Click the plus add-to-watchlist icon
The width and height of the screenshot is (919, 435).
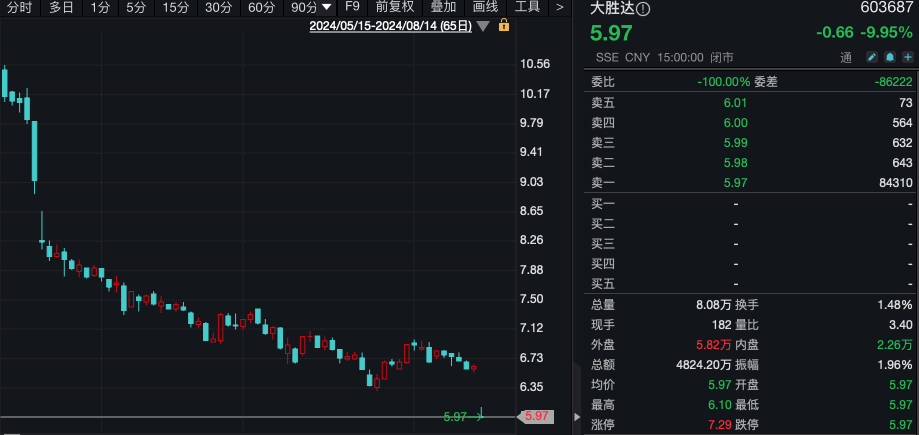pos(908,57)
